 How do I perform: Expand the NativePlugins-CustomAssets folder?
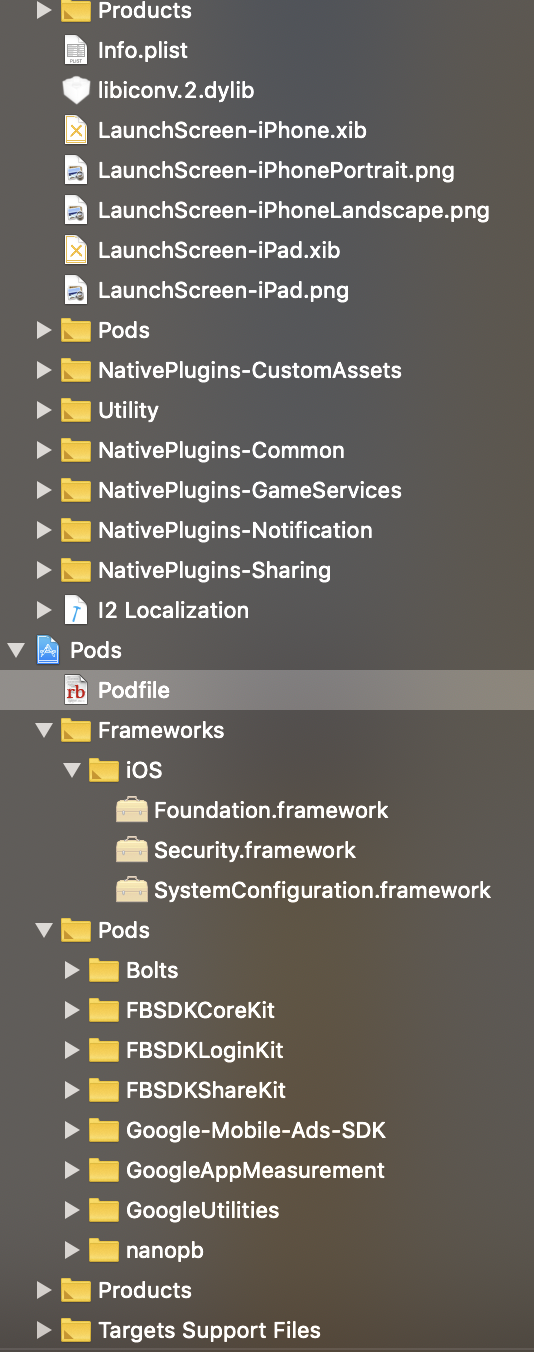coord(43,370)
